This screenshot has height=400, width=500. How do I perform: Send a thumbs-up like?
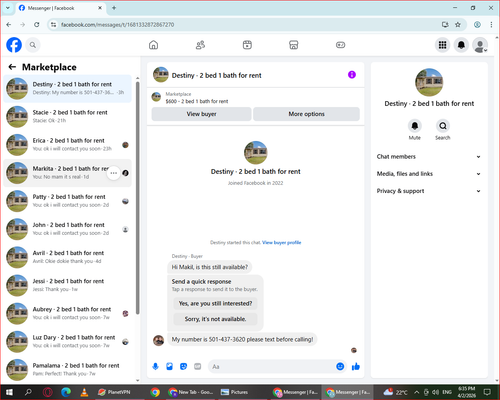coord(356,367)
